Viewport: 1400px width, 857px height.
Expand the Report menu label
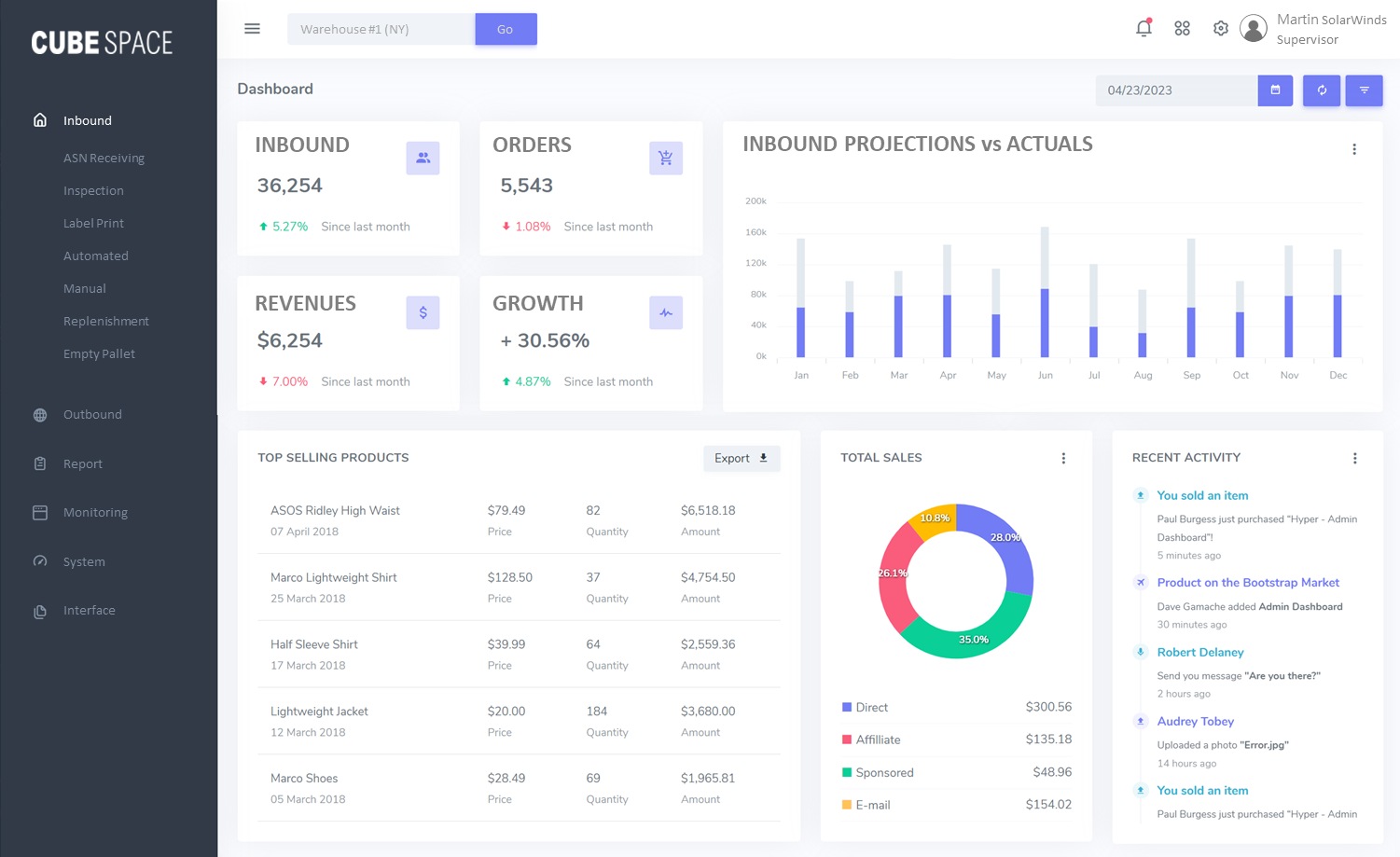[x=83, y=464]
